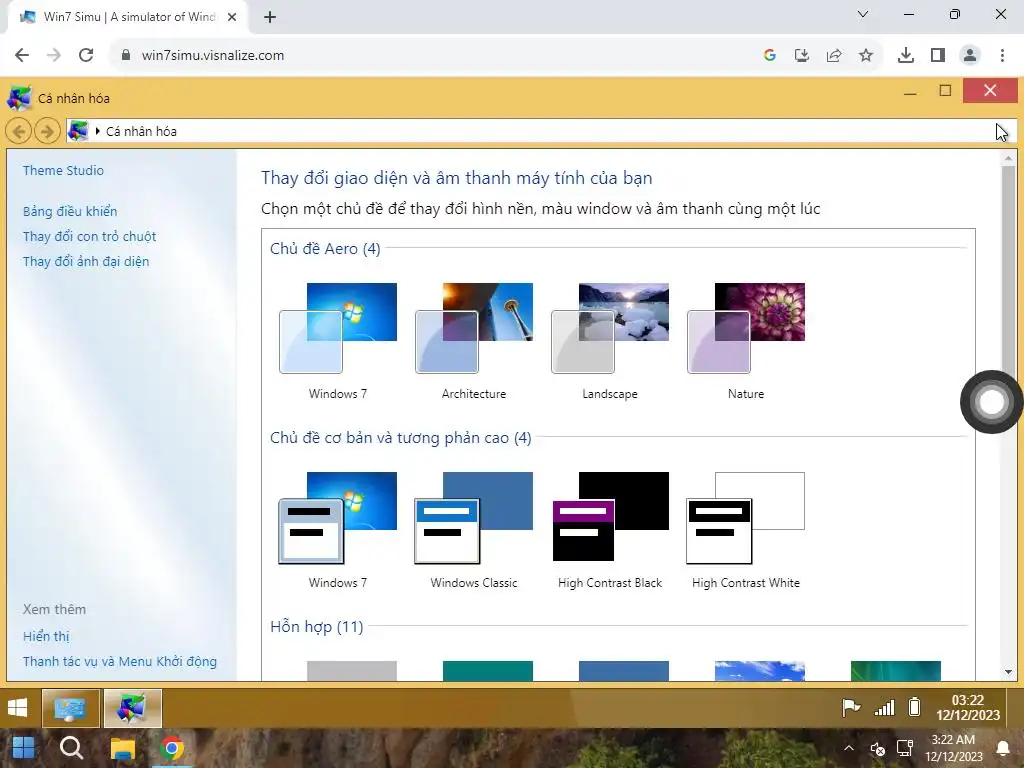The image size is (1024, 768).
Task: Click Chrome icon on host taskbar
Action: (x=172, y=748)
